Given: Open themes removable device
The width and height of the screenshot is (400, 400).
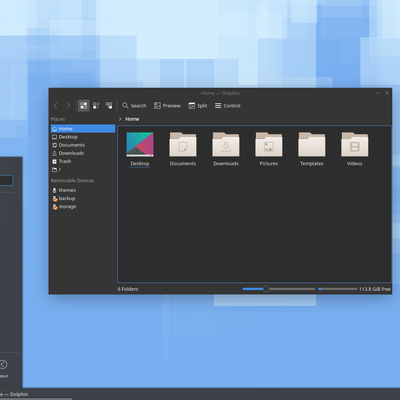Looking at the screenshot, I should point(83,190).
